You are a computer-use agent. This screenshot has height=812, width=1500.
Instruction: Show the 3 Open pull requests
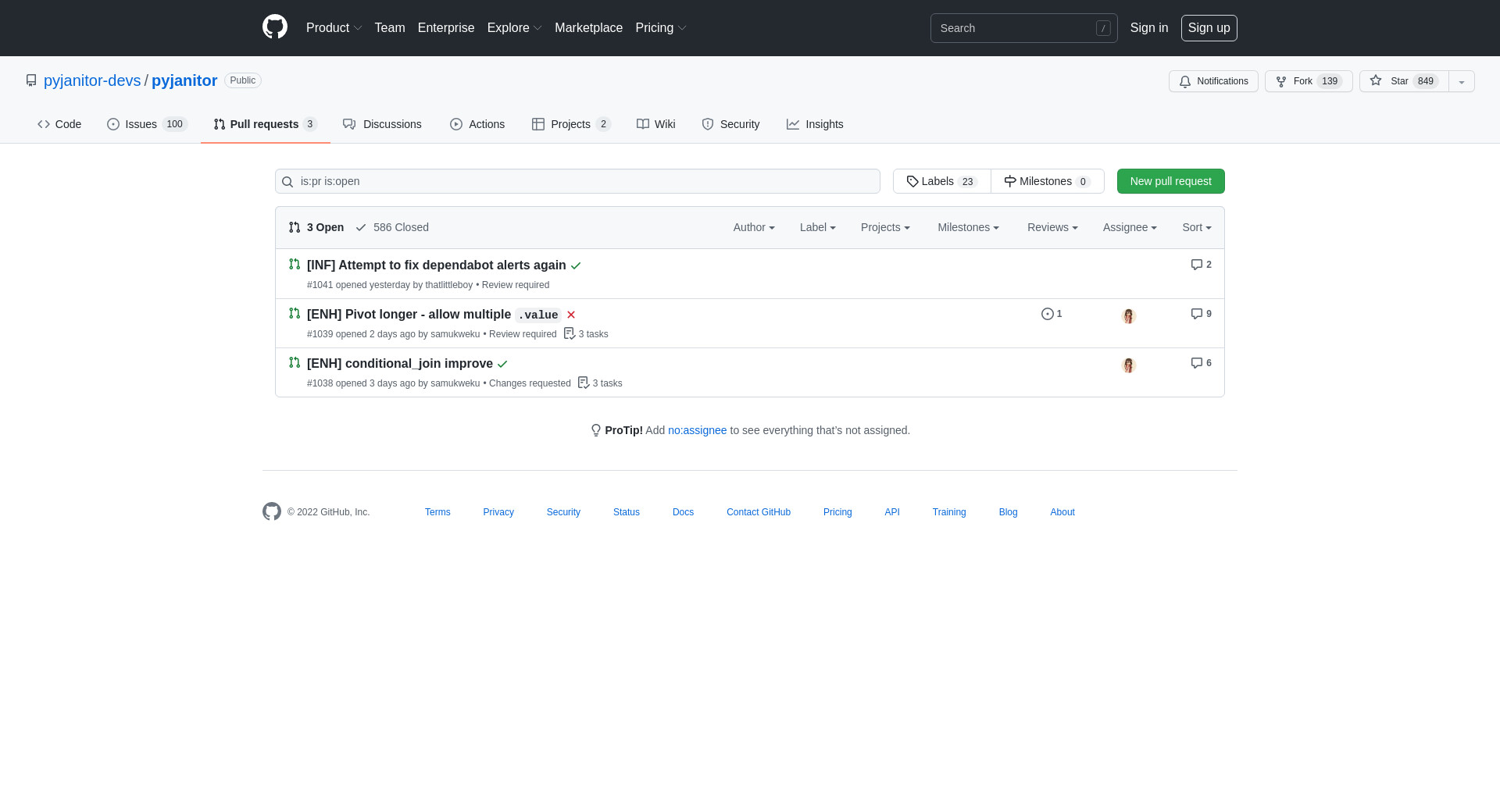[x=316, y=227]
